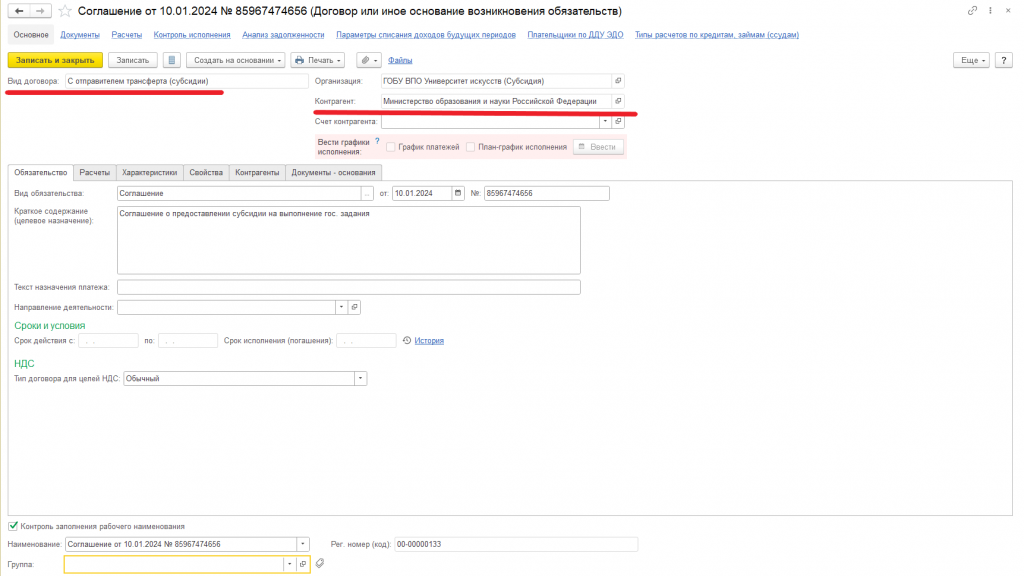This screenshot has width=1024, height=576.
Task: Open Направление деятельности record via open icon
Action: pyautogui.click(x=355, y=307)
